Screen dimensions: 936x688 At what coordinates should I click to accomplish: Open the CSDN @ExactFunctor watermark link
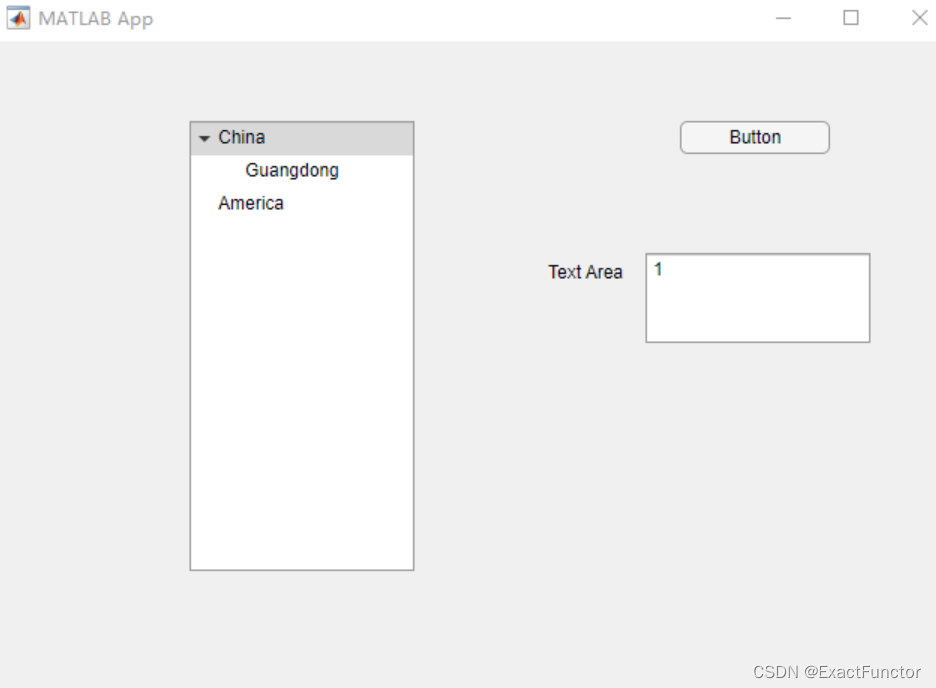pyautogui.click(x=835, y=672)
